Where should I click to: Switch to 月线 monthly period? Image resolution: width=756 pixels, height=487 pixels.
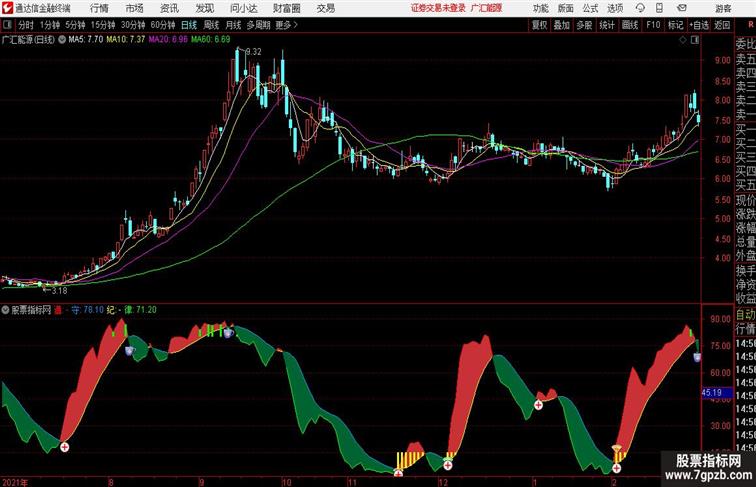pos(233,25)
